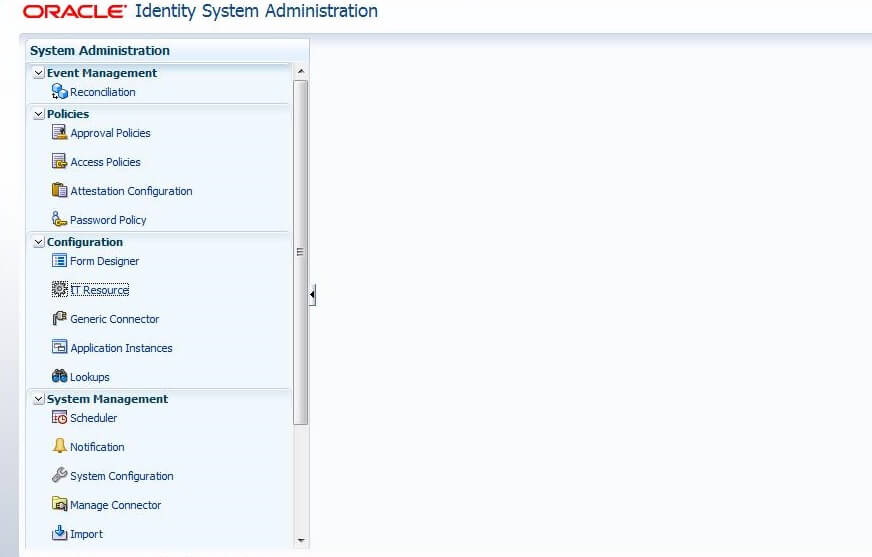The width and height of the screenshot is (872, 557).
Task: Click the Password Policy key icon
Action: click(x=59, y=220)
